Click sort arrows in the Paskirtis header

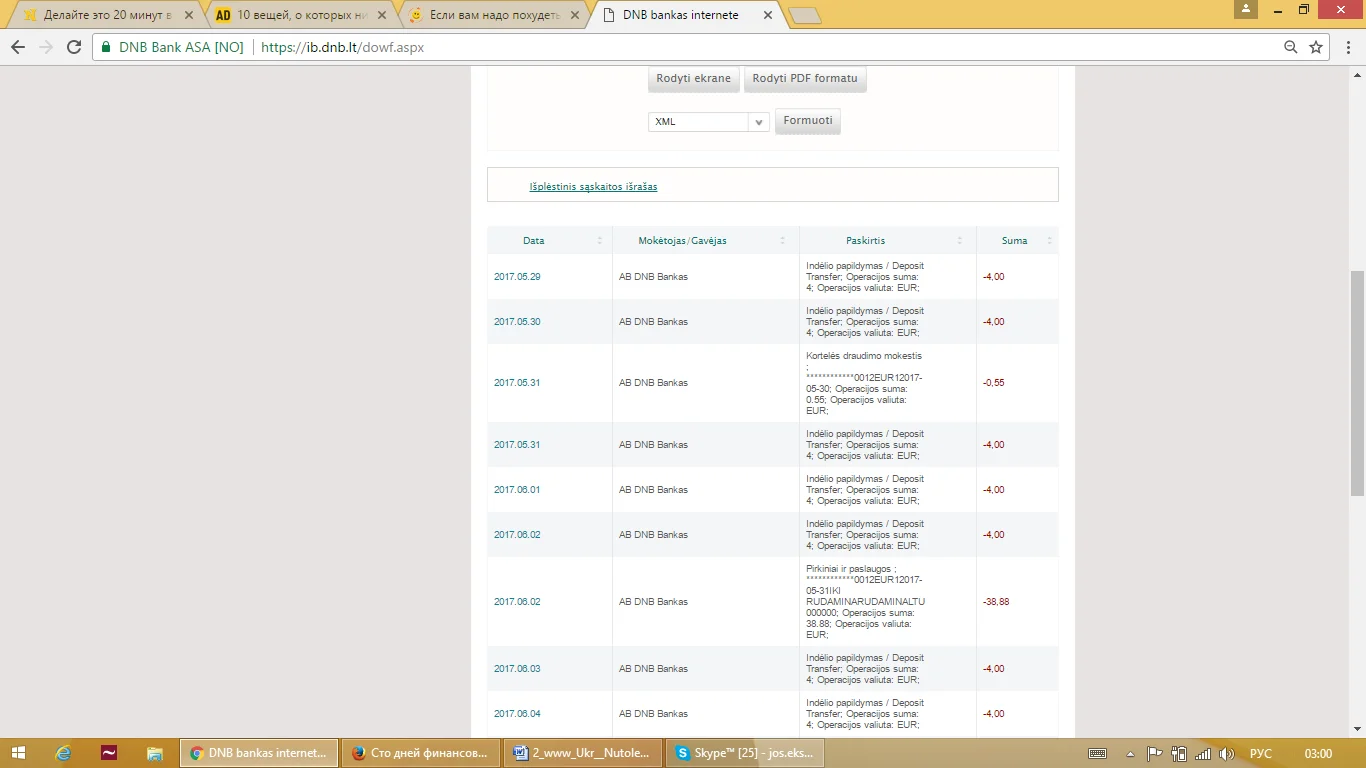tap(960, 241)
